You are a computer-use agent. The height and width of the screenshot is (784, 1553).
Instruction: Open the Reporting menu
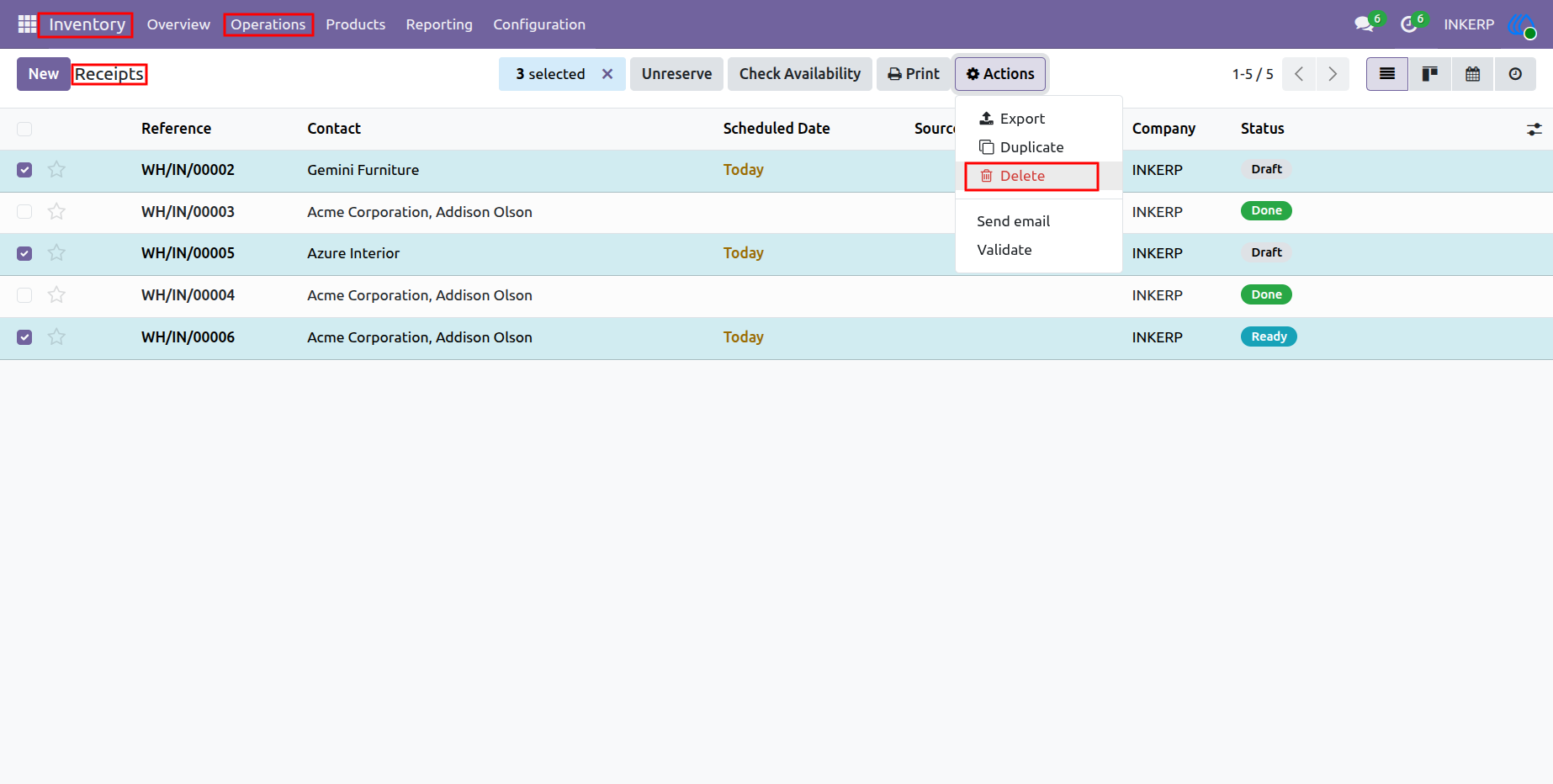(439, 24)
